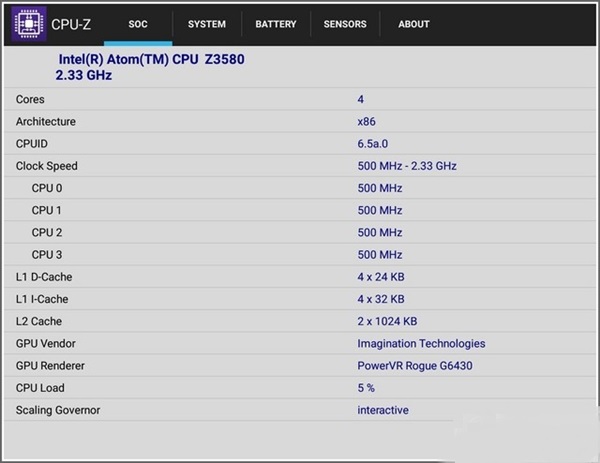Go to the SENSORS tab

pyautogui.click(x=345, y=24)
